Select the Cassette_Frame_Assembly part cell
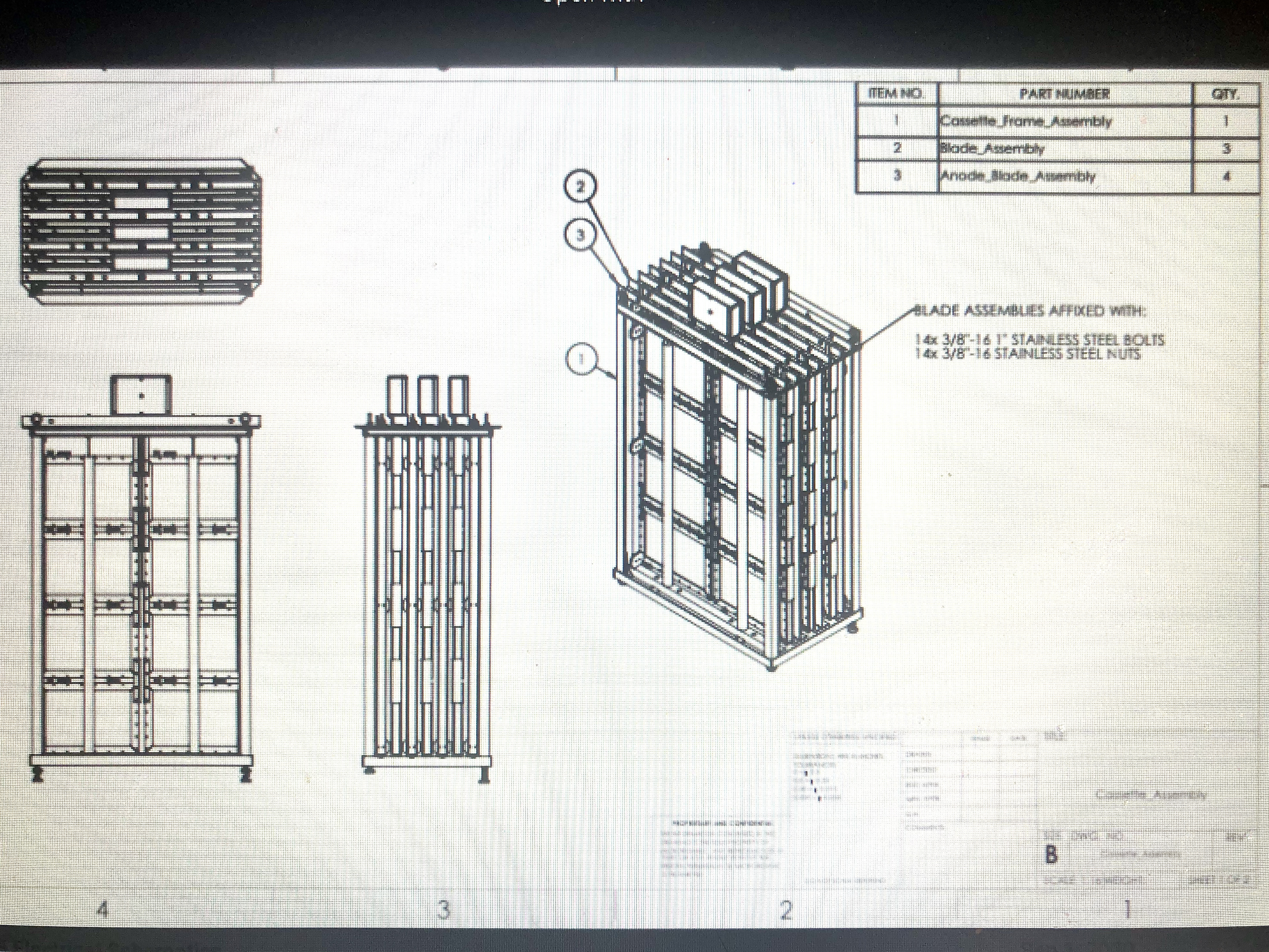The image size is (1269, 952). click(1065, 121)
